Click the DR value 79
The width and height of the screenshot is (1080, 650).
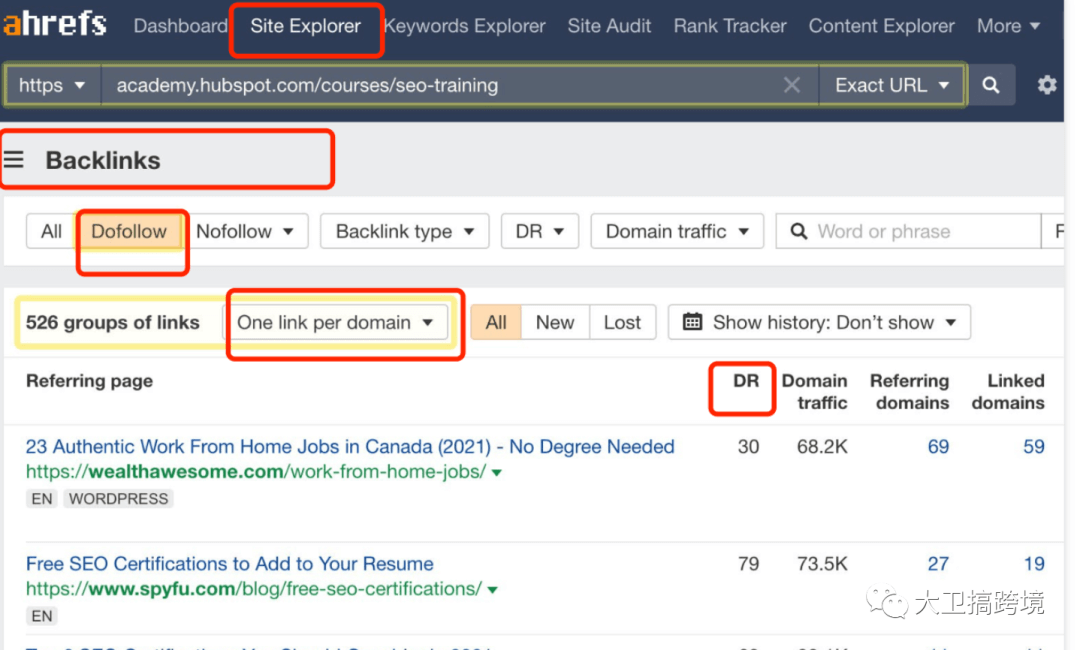pyautogui.click(x=749, y=564)
